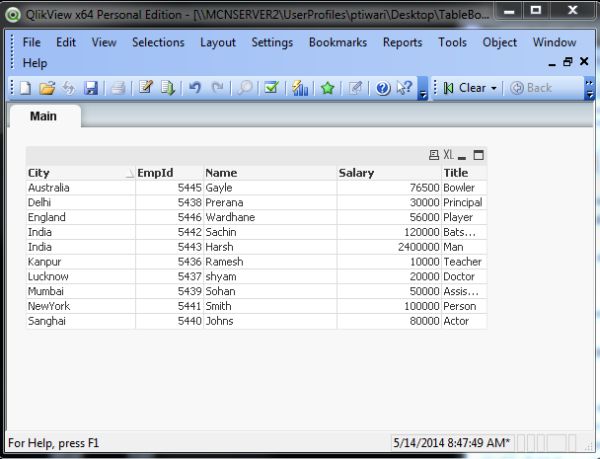Click the Salary column header
This screenshot has height=459, width=600.
pos(389,173)
